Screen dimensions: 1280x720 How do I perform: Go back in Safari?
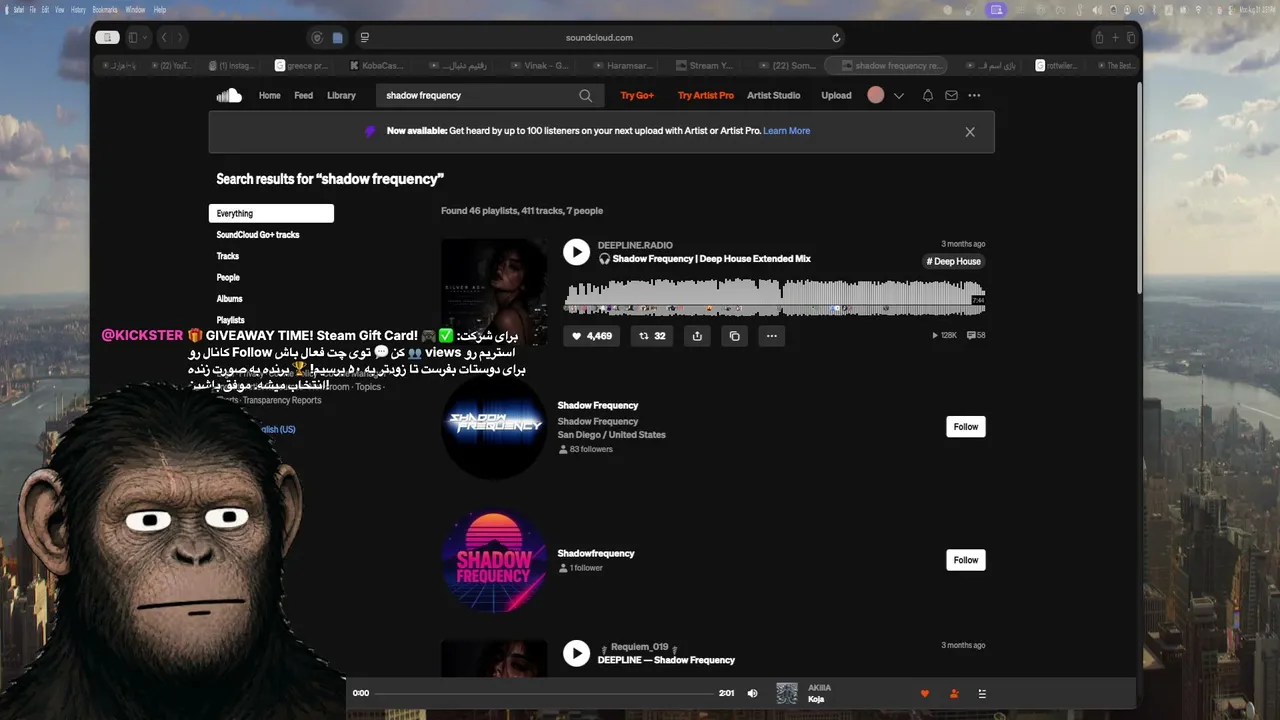[x=164, y=38]
